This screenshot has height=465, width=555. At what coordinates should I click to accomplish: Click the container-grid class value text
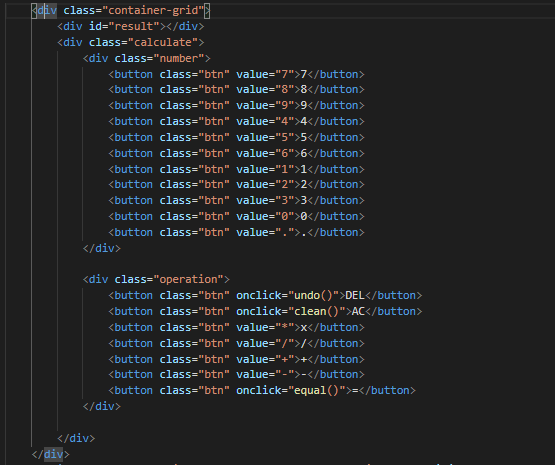pyautogui.click(x=153, y=10)
